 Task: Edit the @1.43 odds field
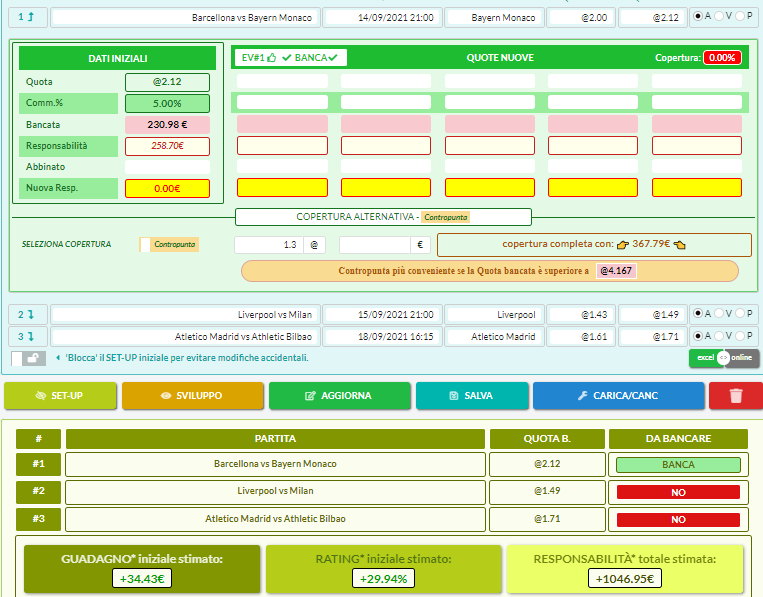click(x=581, y=315)
